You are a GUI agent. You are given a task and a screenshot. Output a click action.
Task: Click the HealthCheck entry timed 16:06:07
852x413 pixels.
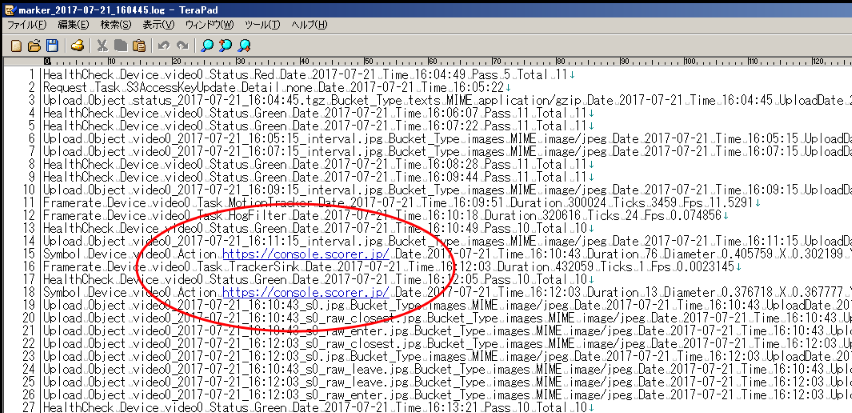pyautogui.click(x=318, y=113)
